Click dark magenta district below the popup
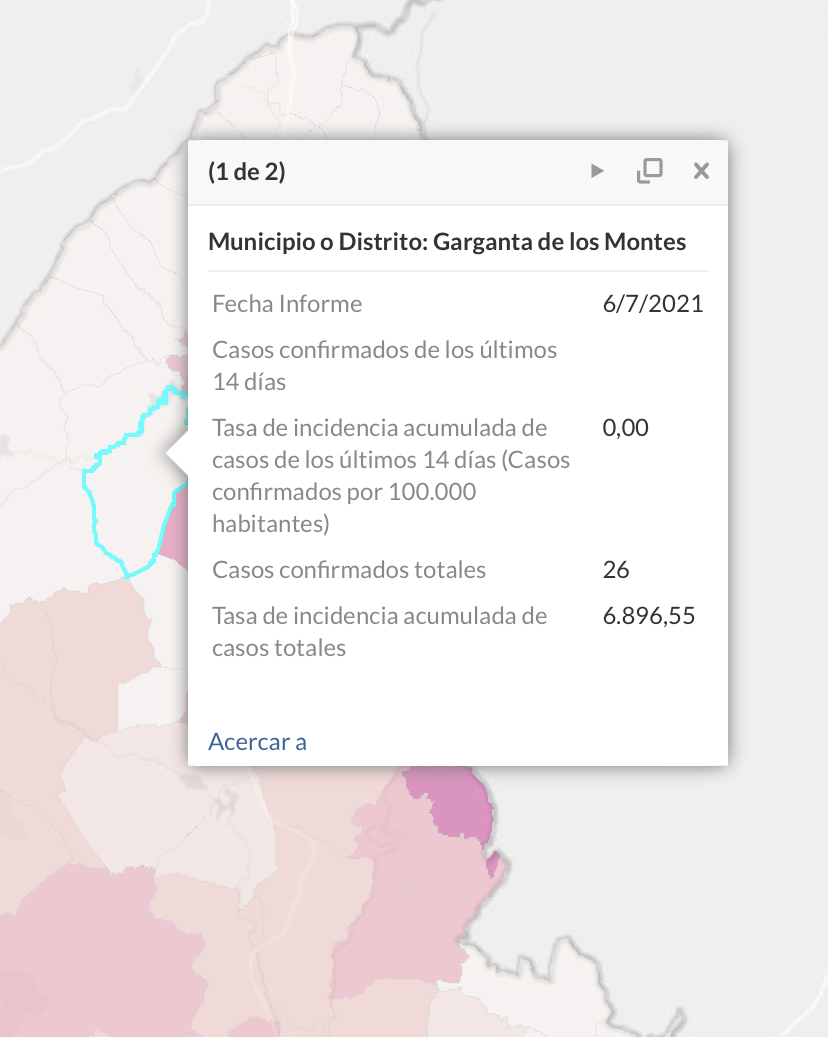This screenshot has width=828, height=1037. 456,802
